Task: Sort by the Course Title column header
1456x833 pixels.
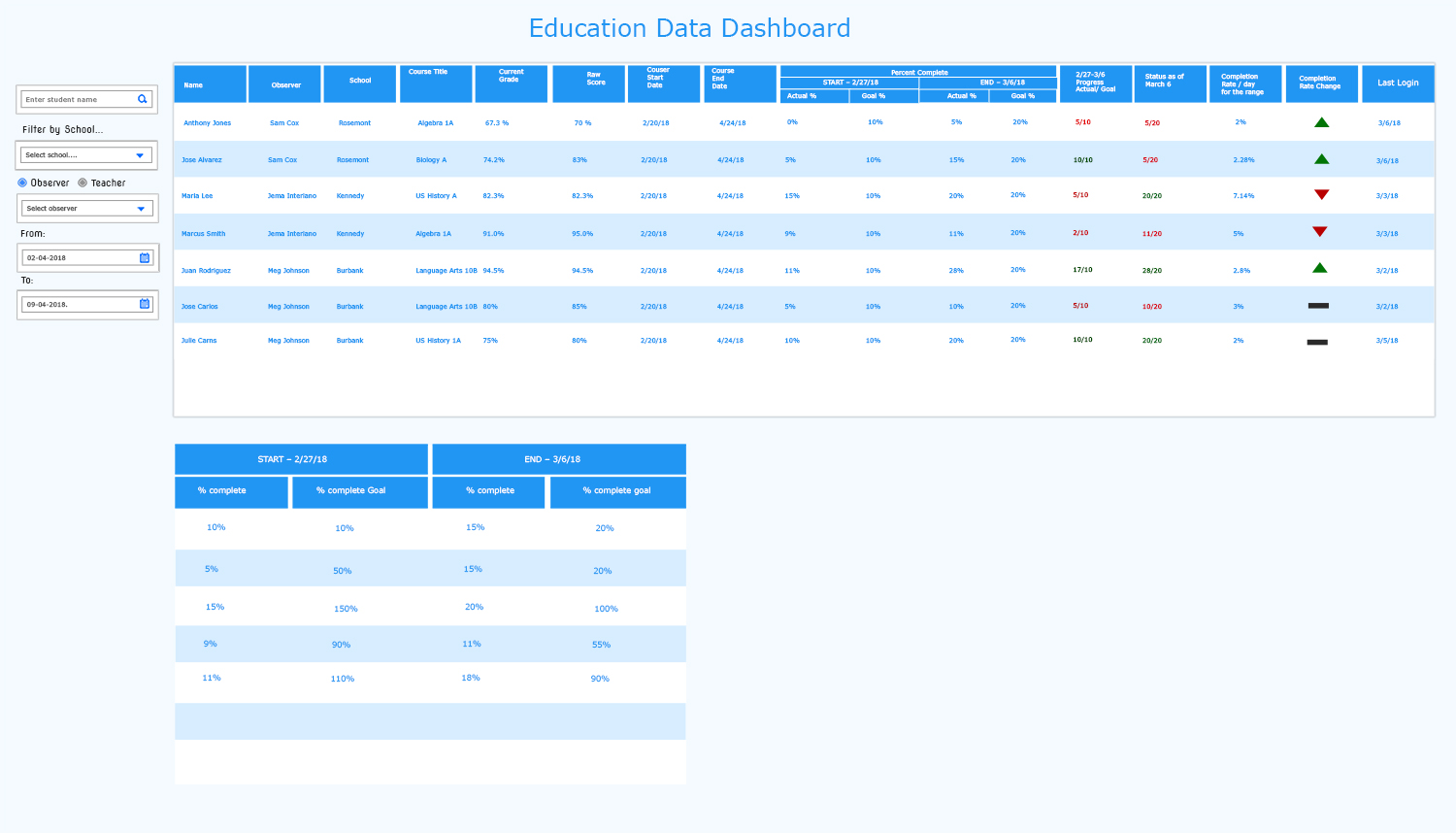Action: pos(436,83)
